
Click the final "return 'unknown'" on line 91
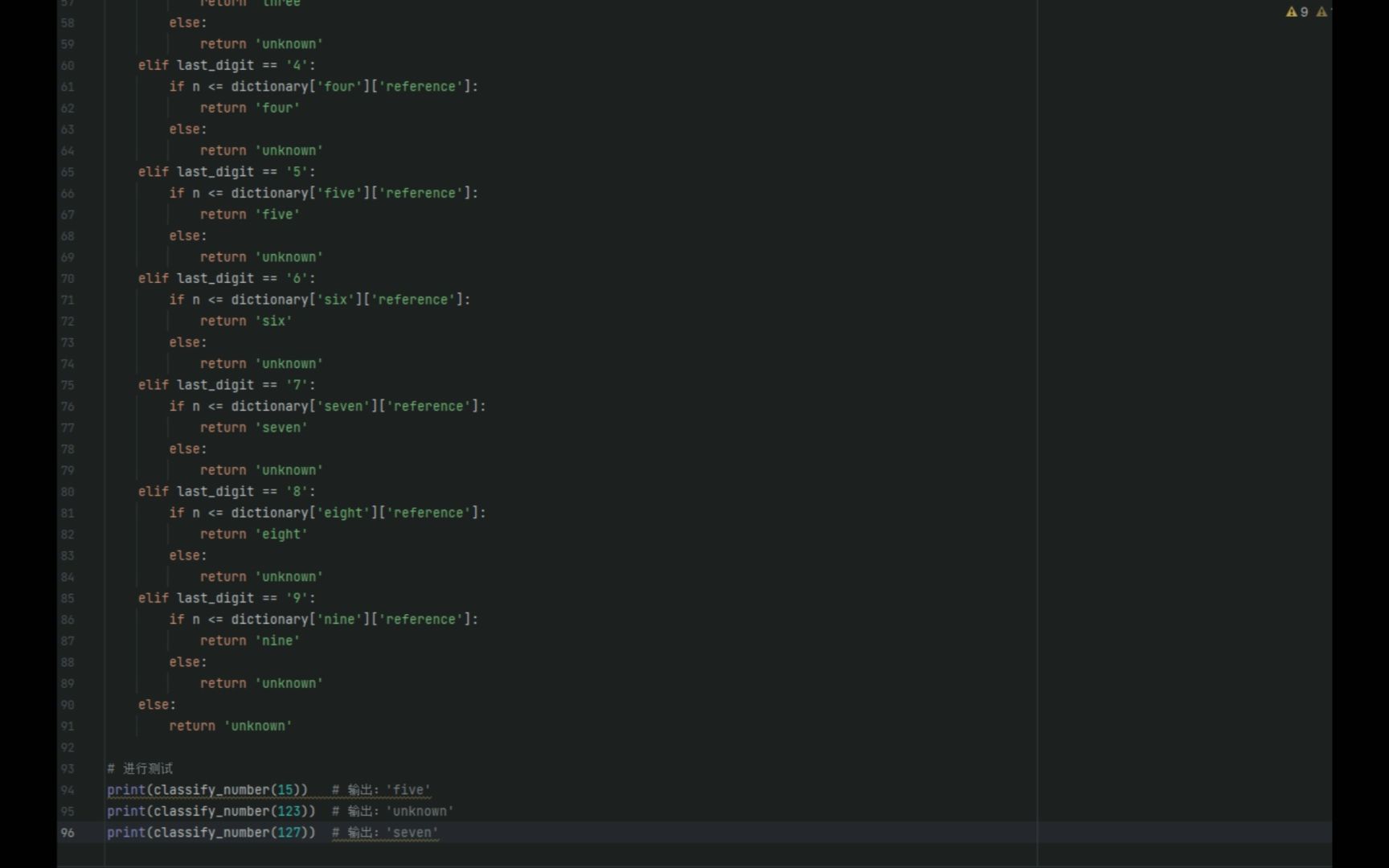point(231,726)
